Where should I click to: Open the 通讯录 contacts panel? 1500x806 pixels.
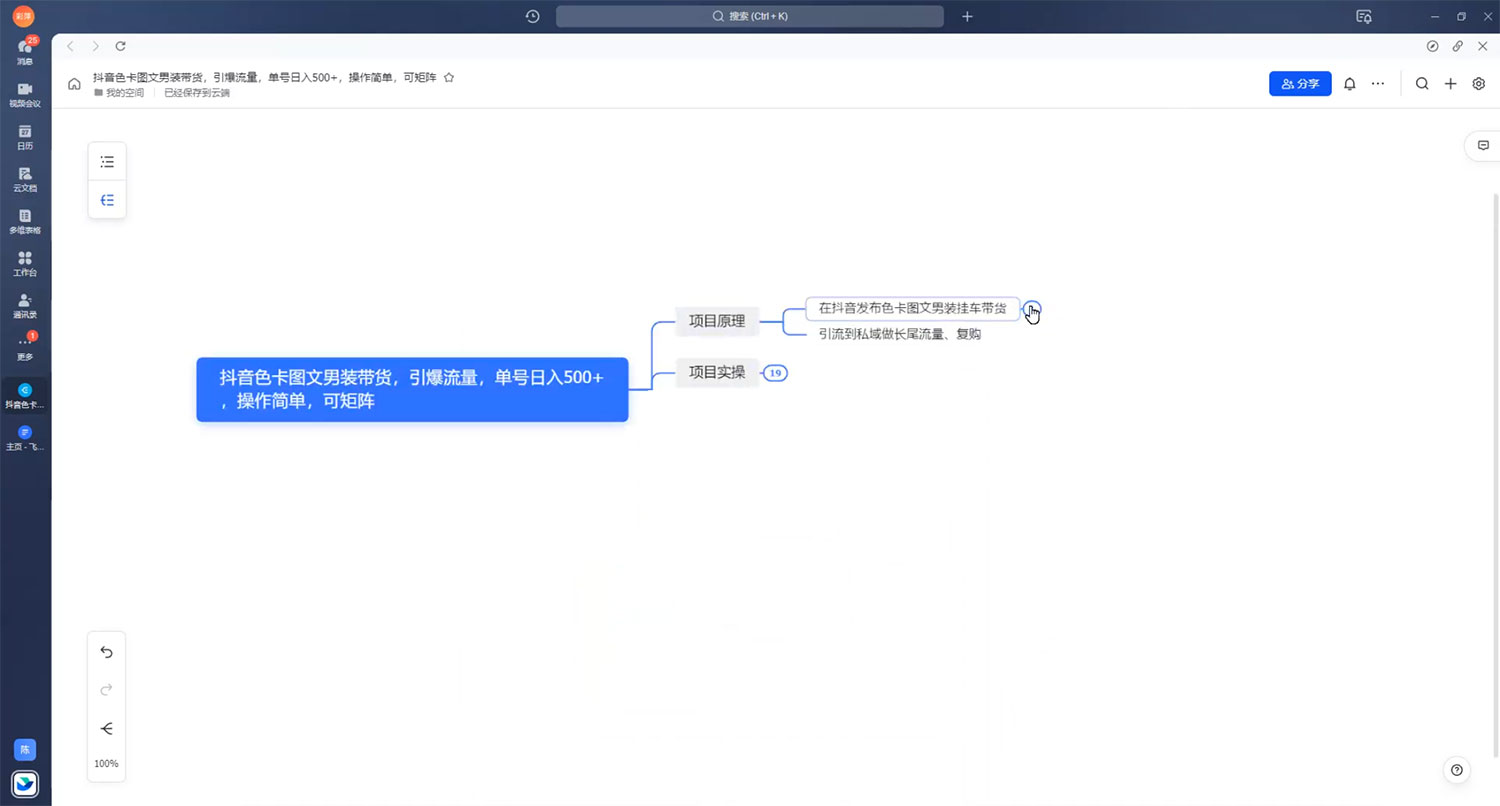click(x=24, y=305)
